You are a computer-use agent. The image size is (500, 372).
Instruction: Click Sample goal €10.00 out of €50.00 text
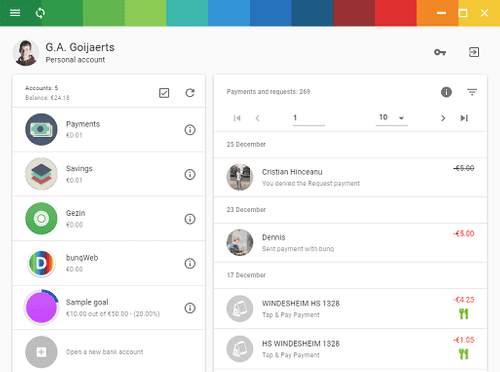[113, 314]
